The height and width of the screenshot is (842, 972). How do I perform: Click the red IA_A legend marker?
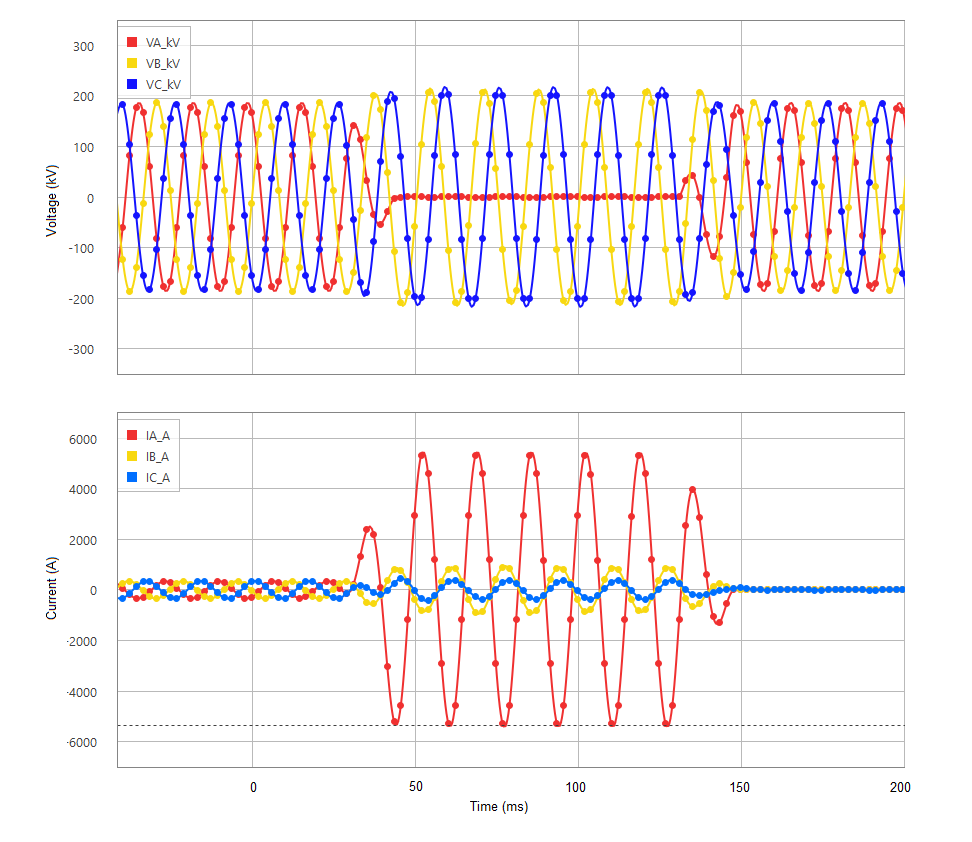tap(131, 434)
